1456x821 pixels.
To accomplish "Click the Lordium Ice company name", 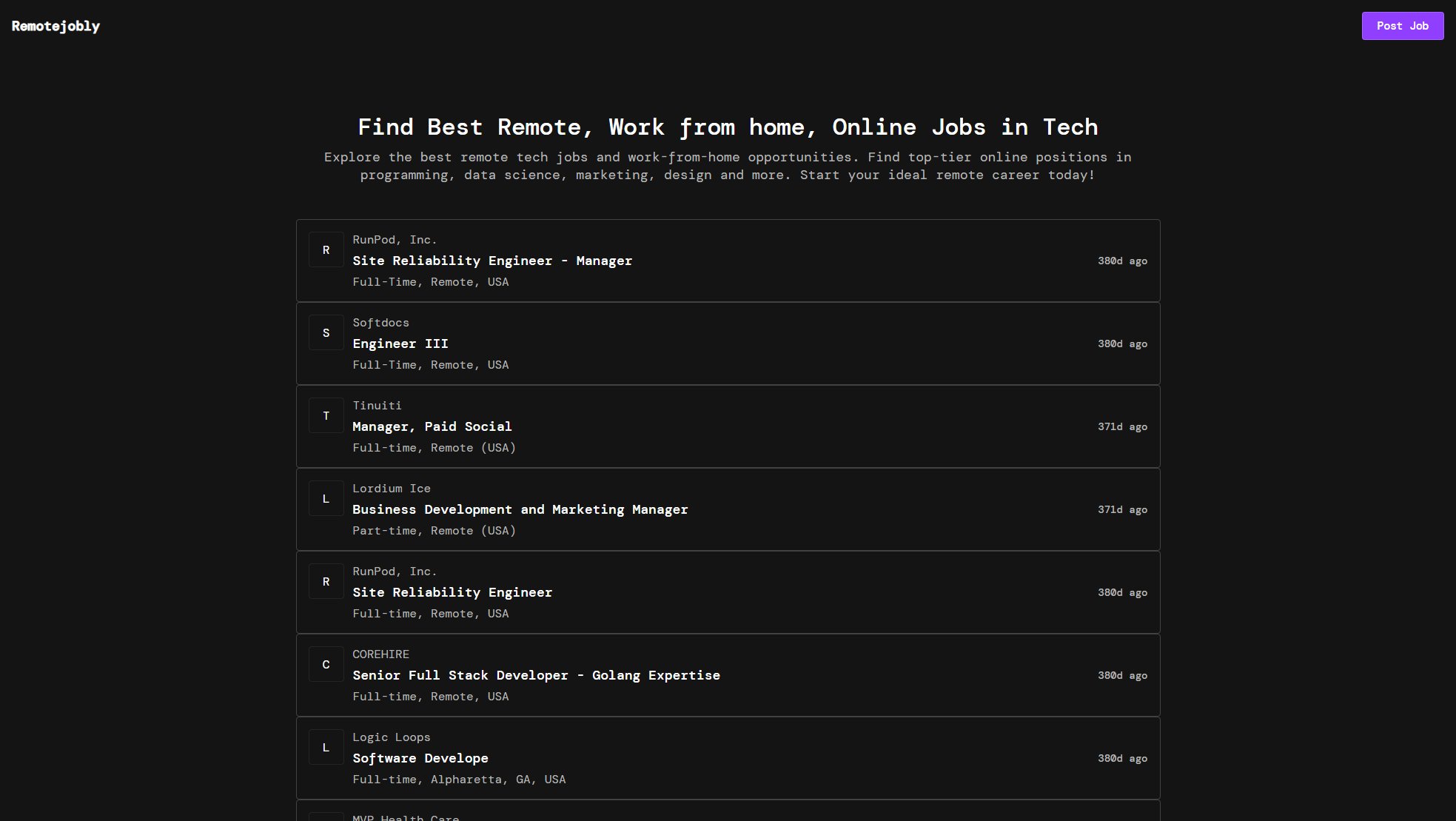I will (391, 489).
